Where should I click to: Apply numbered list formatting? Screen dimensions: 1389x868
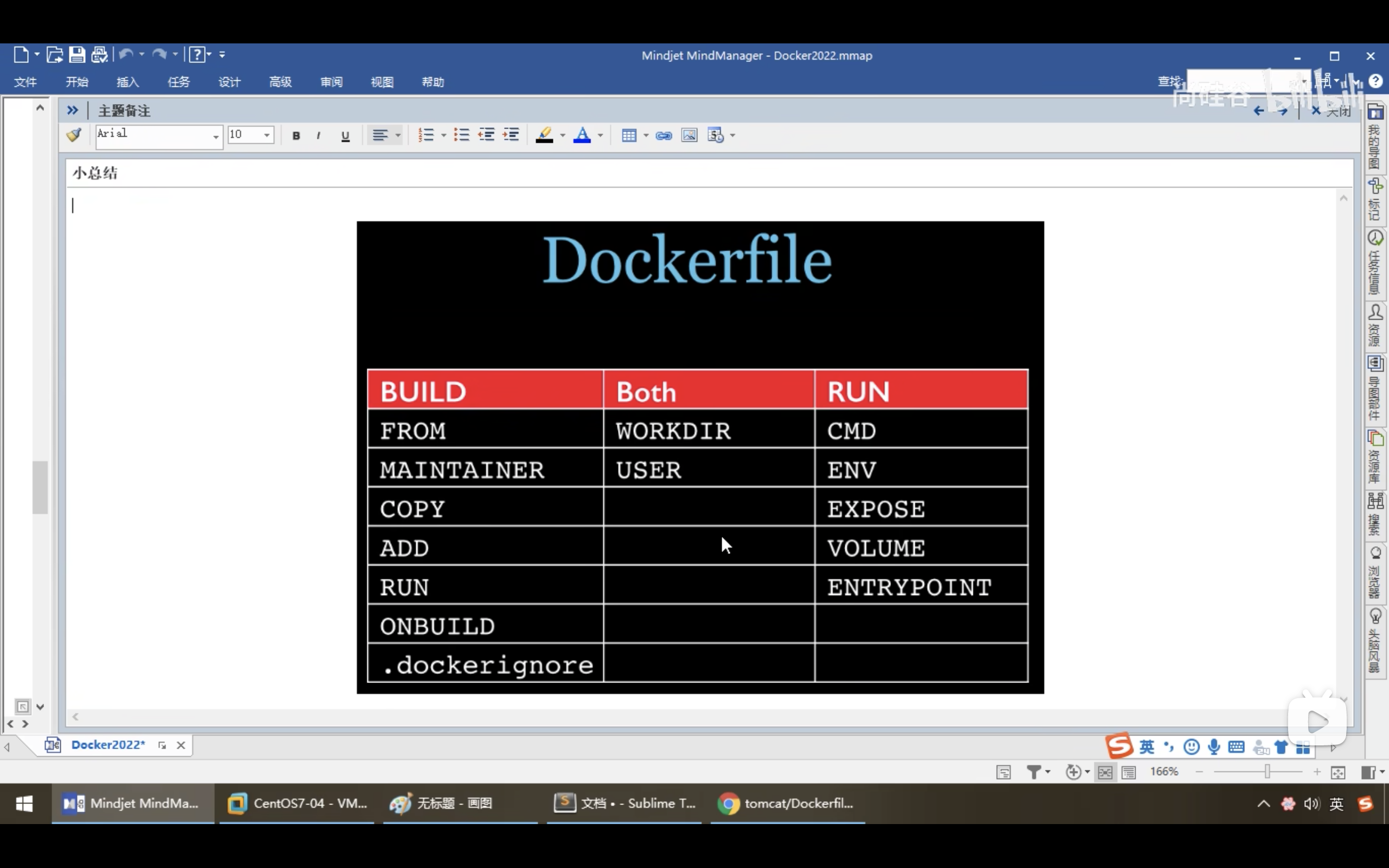pyautogui.click(x=426, y=136)
